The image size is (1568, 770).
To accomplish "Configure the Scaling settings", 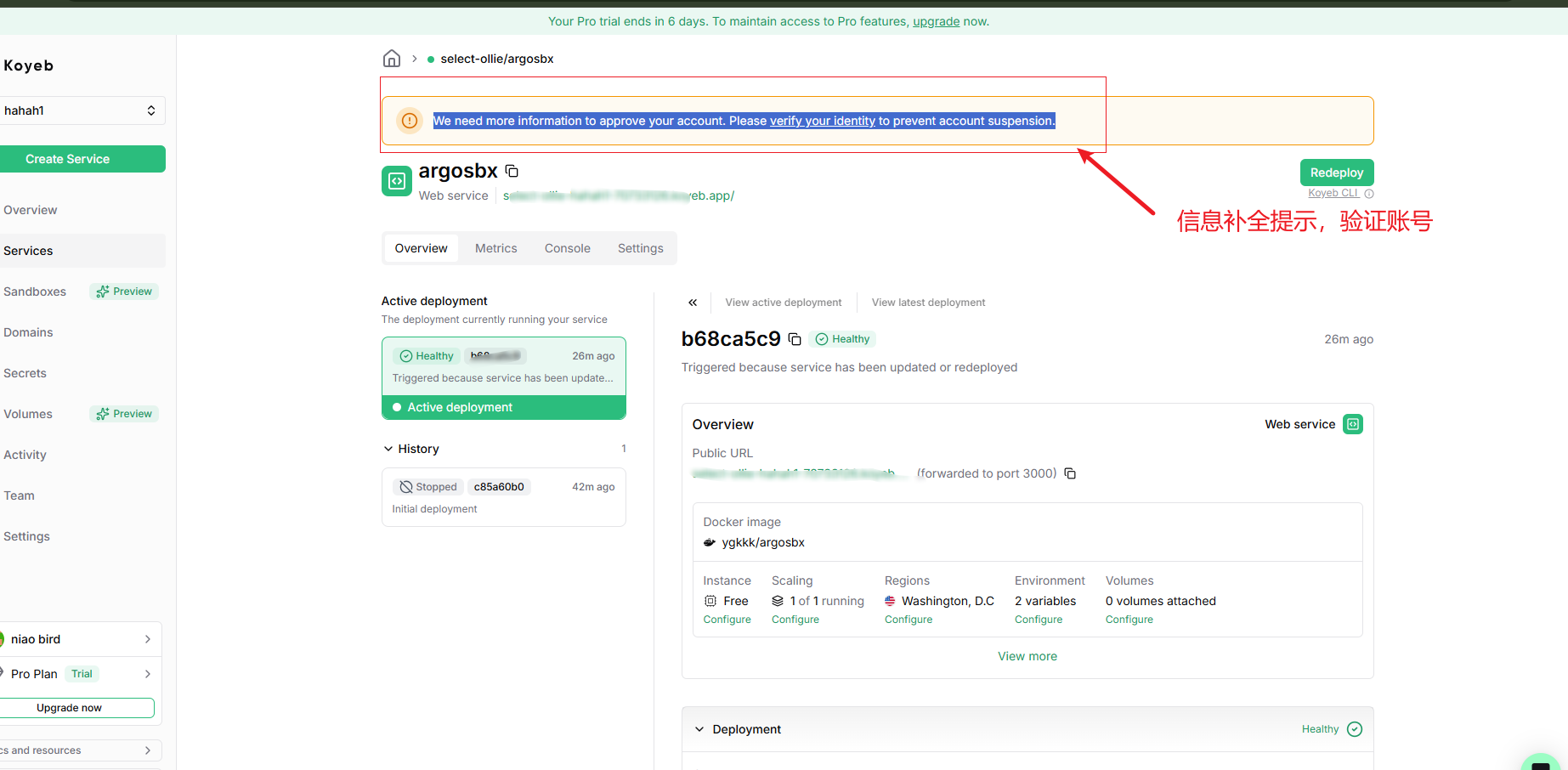I will point(795,620).
